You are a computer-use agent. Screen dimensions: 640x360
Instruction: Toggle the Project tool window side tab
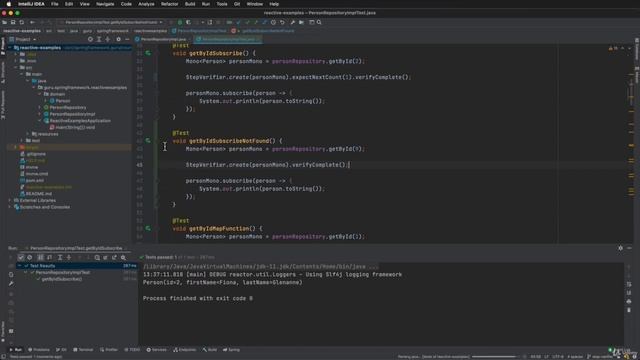[x=3, y=46]
